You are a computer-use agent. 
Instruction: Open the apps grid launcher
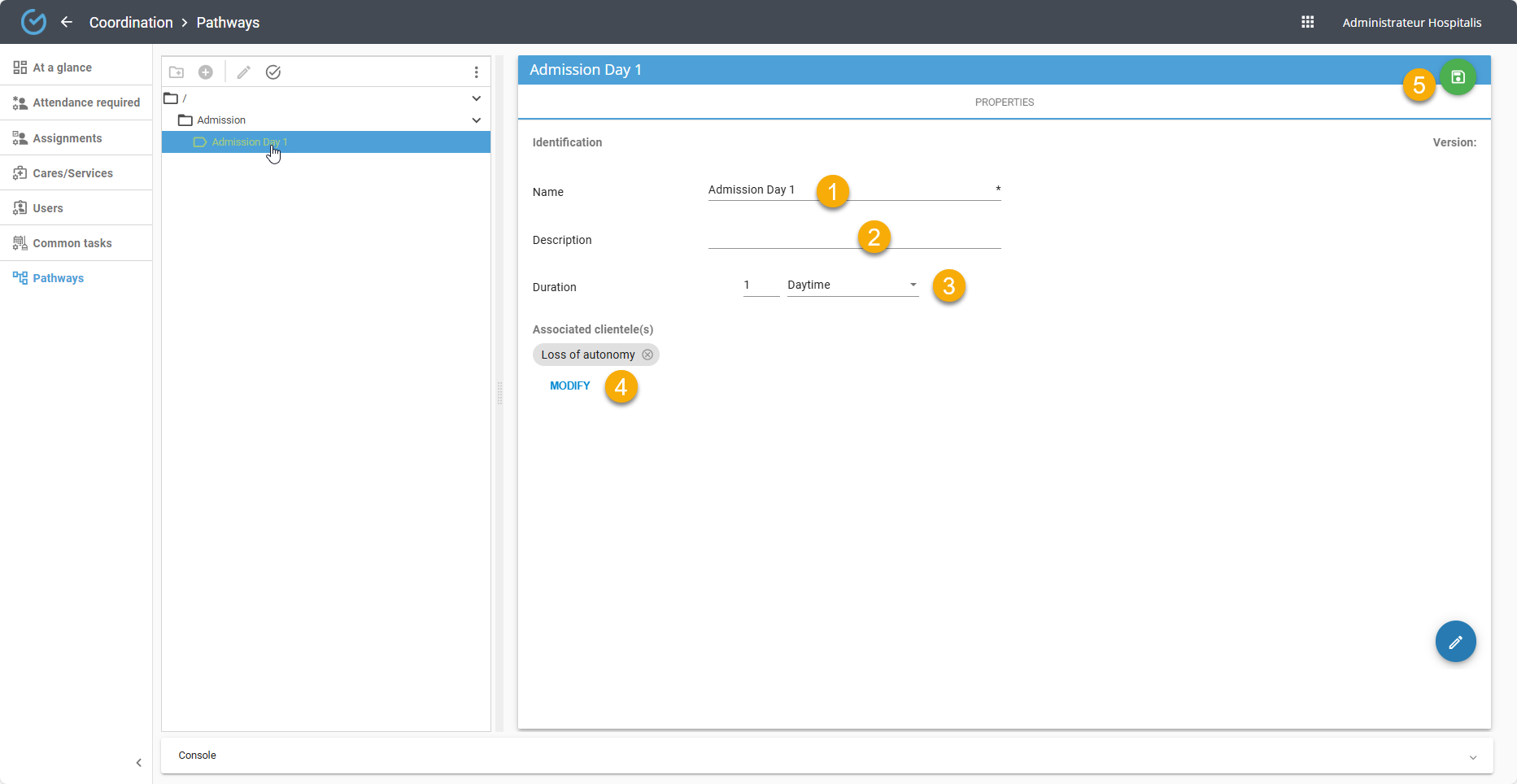[x=1307, y=22]
